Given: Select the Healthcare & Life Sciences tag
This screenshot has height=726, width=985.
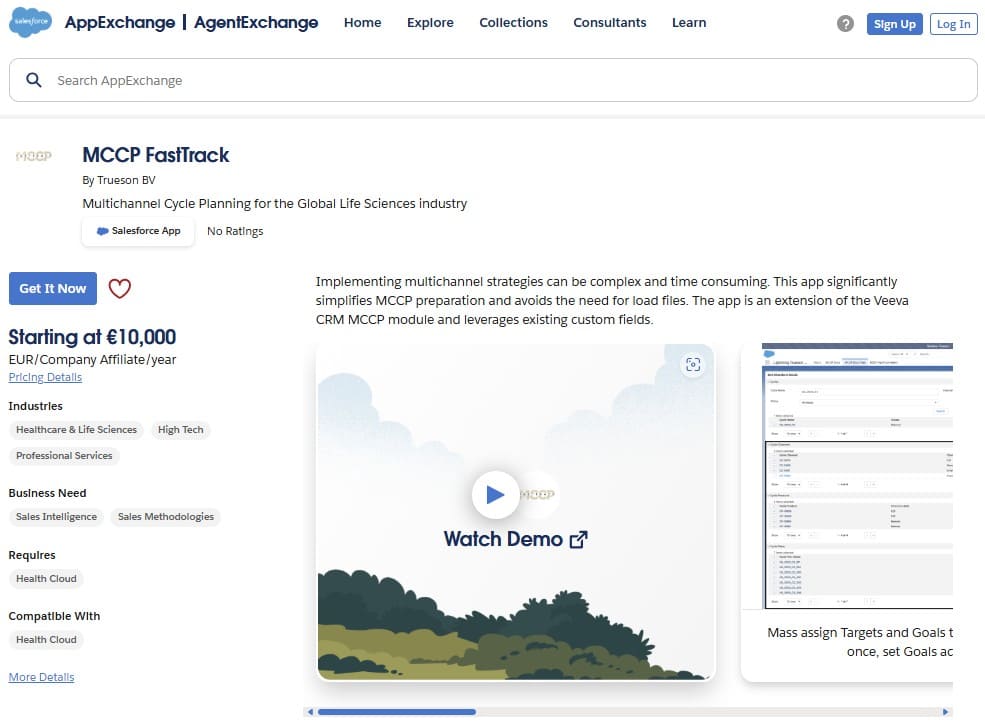Looking at the screenshot, I should [x=76, y=430].
